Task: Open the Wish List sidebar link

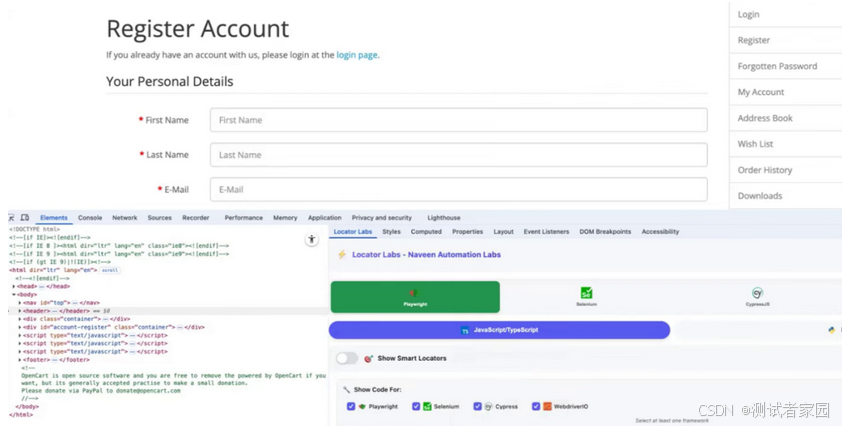Action: pos(756,144)
